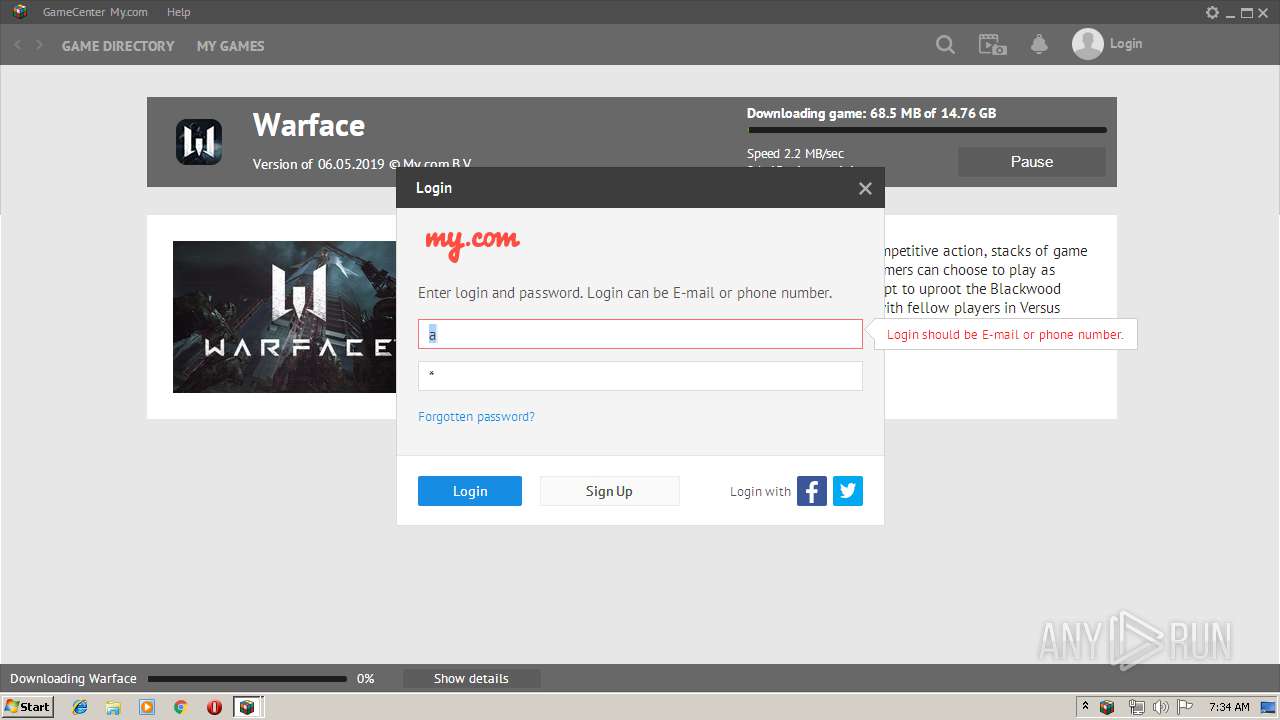Click the login validation error tooltip
The width and height of the screenshot is (1280, 720).
tap(1005, 335)
